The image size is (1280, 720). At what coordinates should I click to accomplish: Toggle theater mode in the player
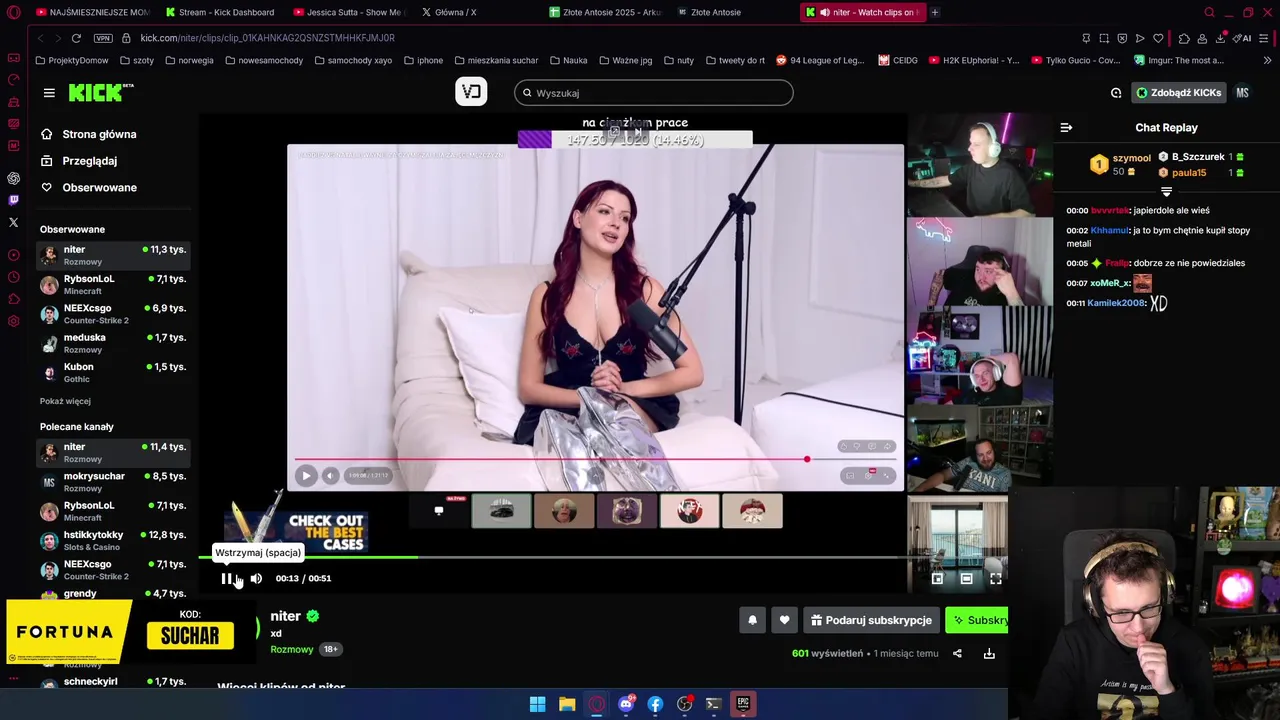pyautogui.click(x=966, y=578)
